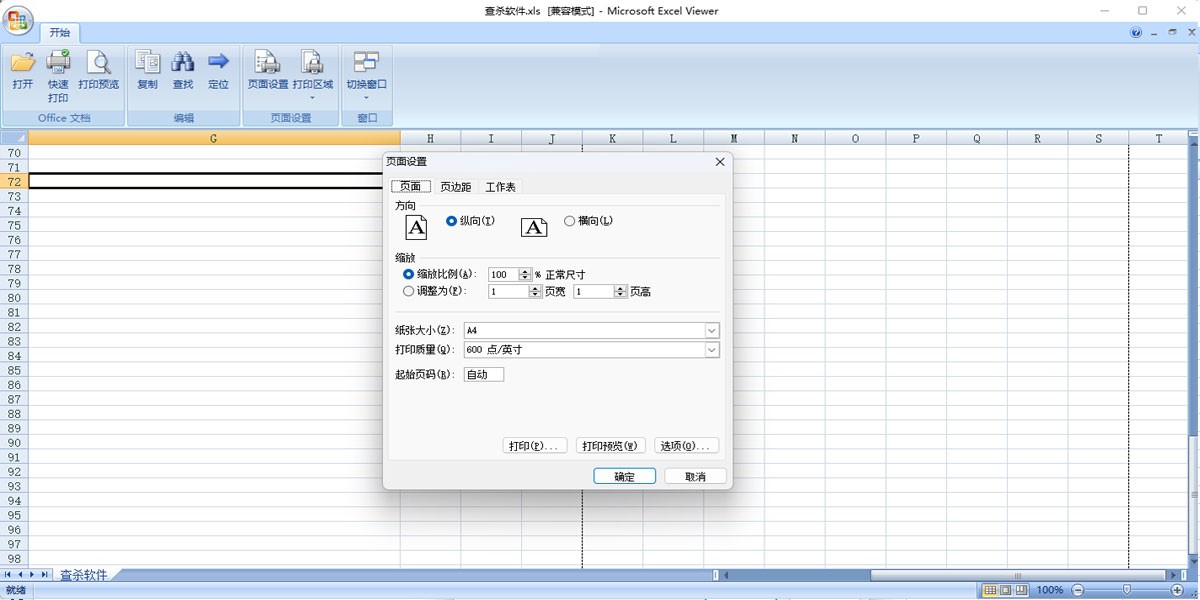This screenshot has width=1200, height=600.
Task: Click the 起始页码 field showing 自动
Action: 484,374
